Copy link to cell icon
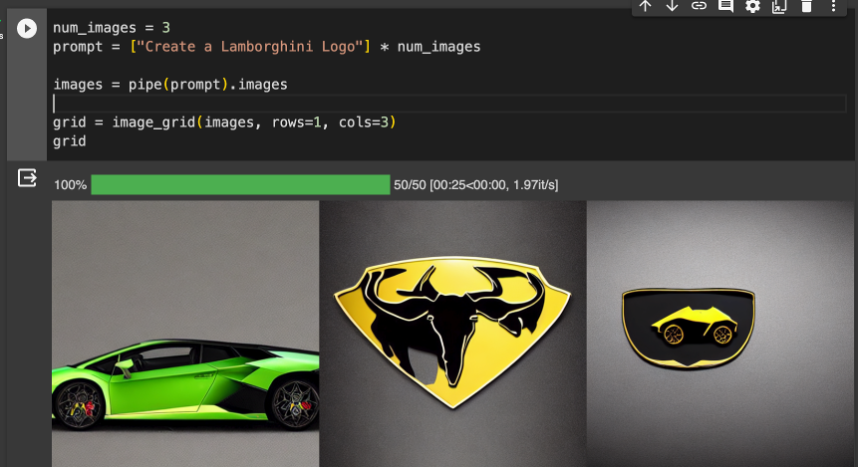Viewport: 858px width, 468px height. 699,6
